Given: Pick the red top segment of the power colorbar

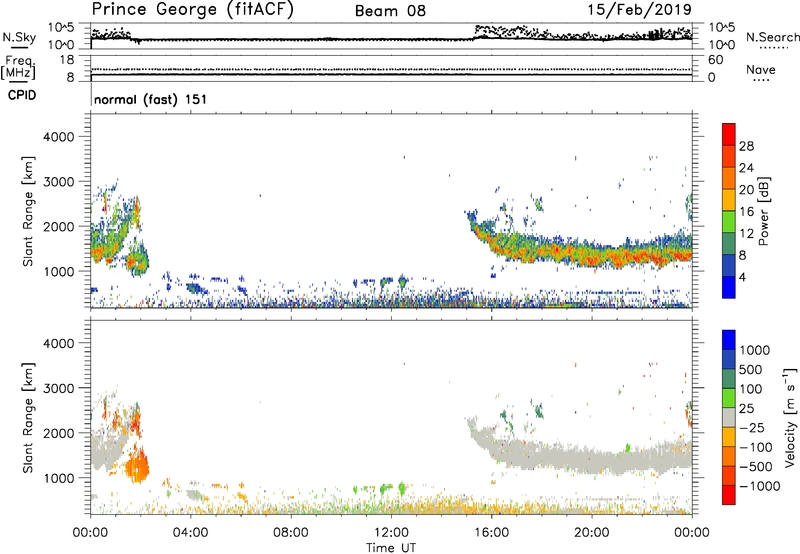Looking at the screenshot, I should (729, 135).
